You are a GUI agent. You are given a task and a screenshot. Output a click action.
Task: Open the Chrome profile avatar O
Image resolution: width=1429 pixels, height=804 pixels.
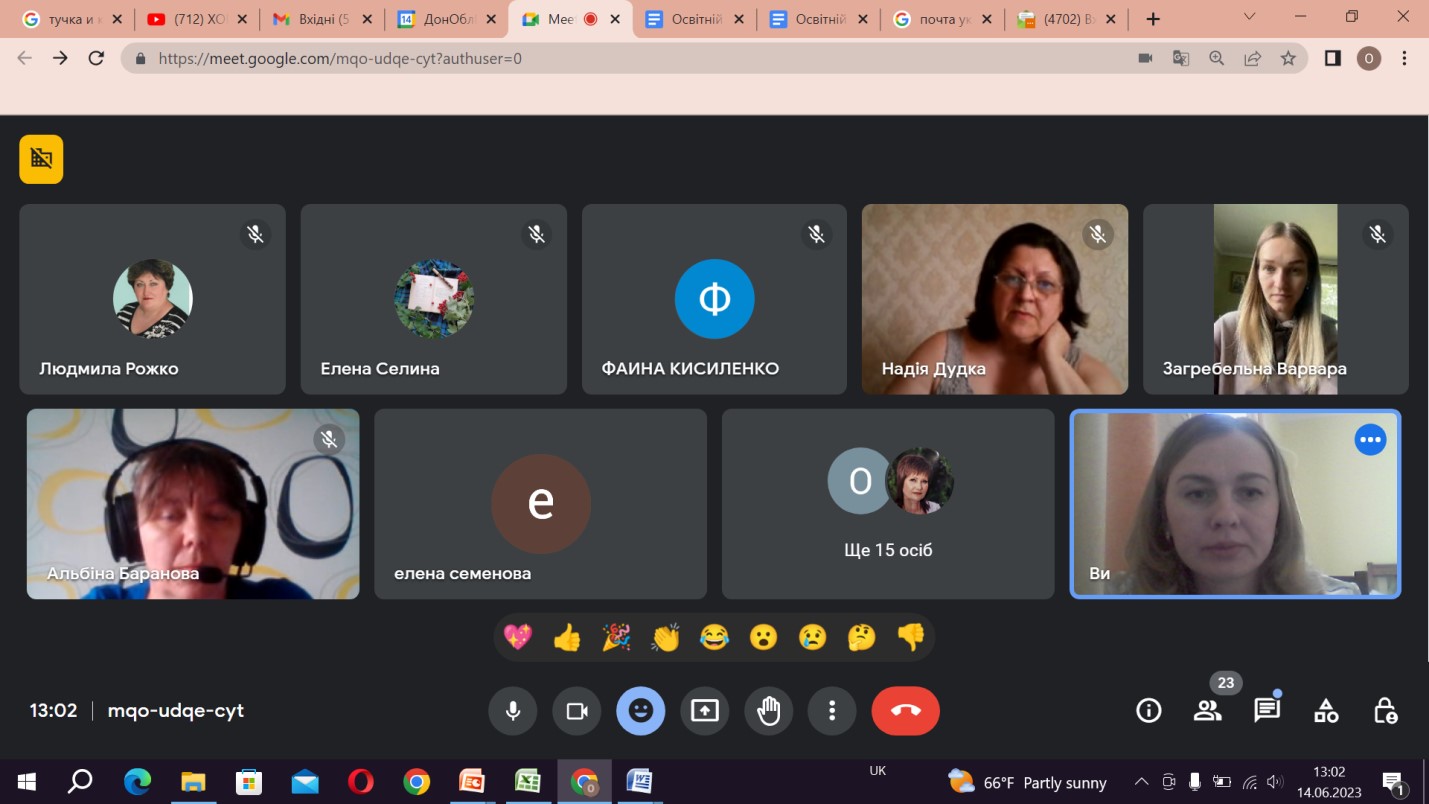click(1369, 58)
